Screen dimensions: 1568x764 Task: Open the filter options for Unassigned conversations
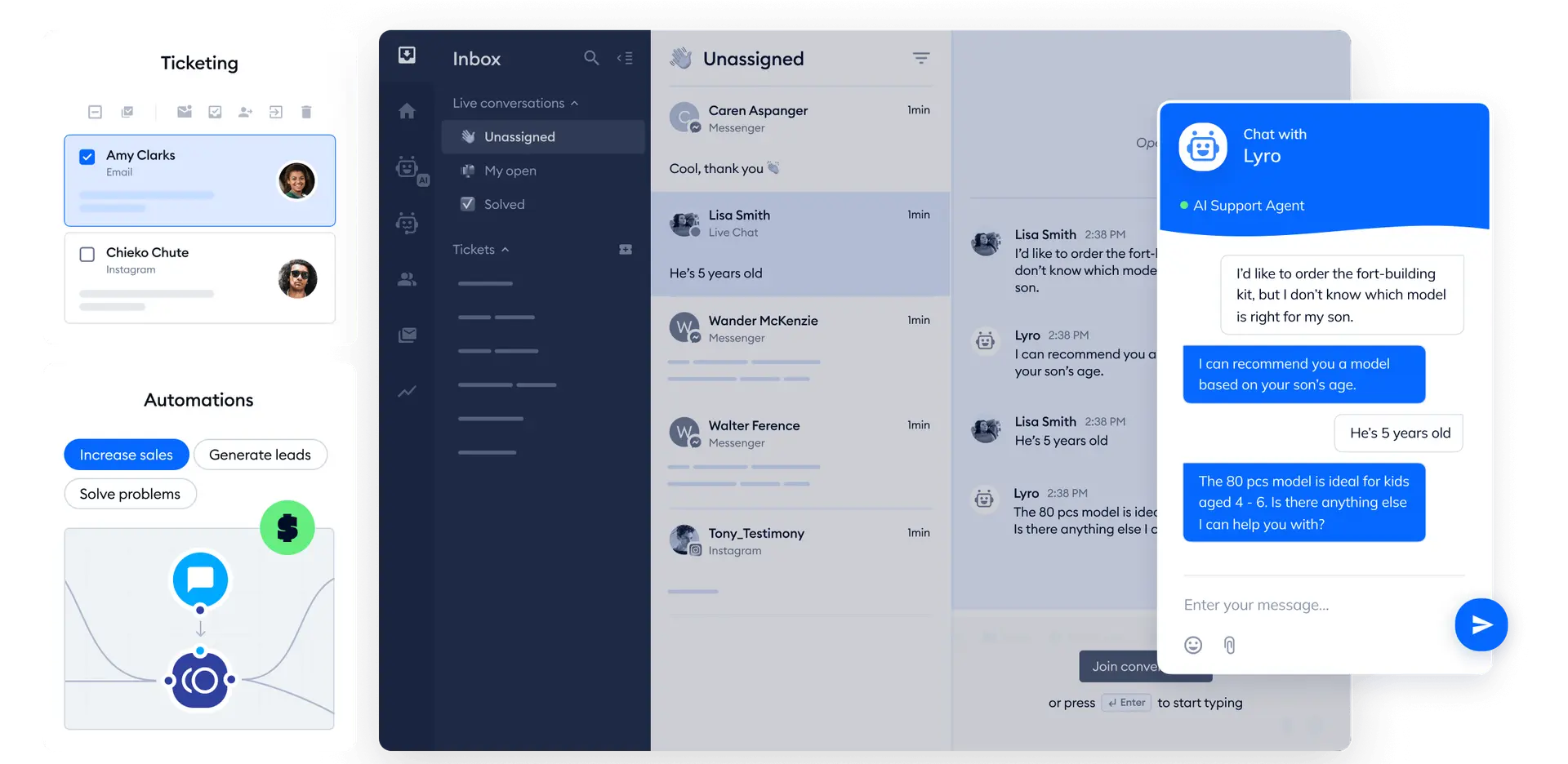pyautogui.click(x=921, y=58)
